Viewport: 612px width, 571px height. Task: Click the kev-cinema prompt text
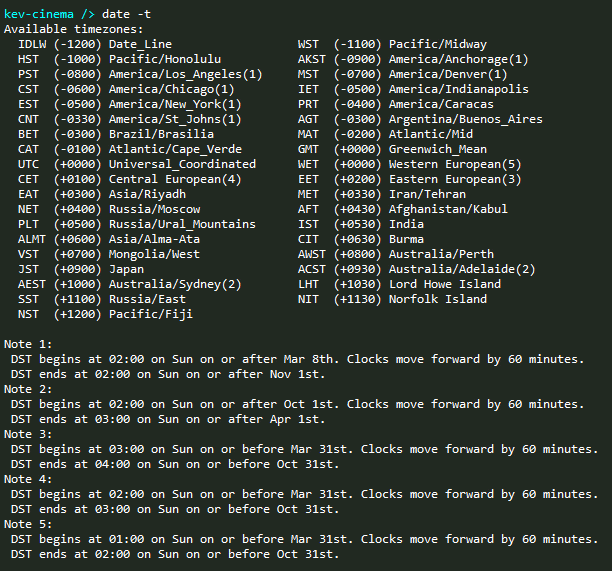tap(39, 14)
